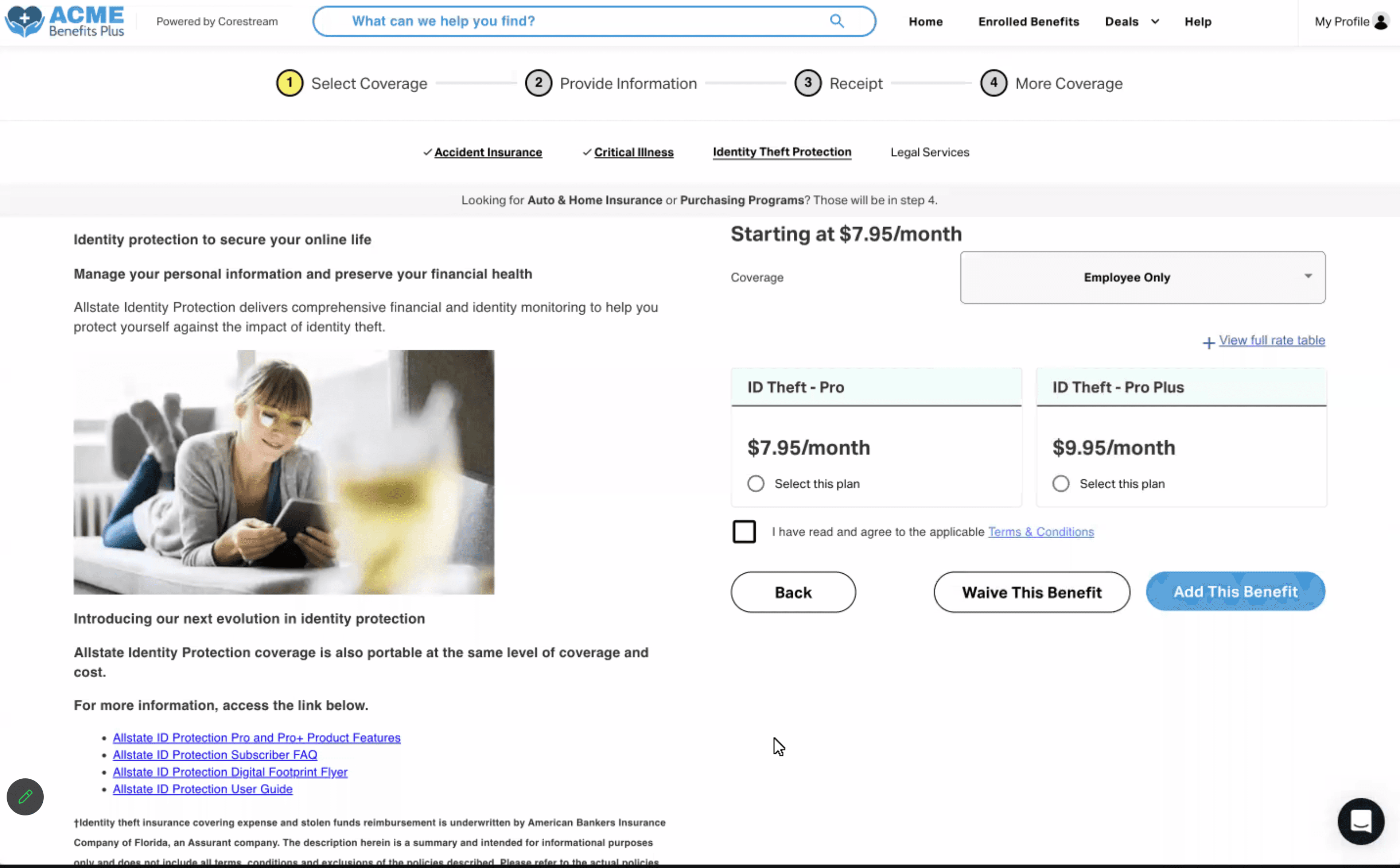This screenshot has height=868, width=1400.
Task: Click Add This Benefit button
Action: coord(1235,591)
